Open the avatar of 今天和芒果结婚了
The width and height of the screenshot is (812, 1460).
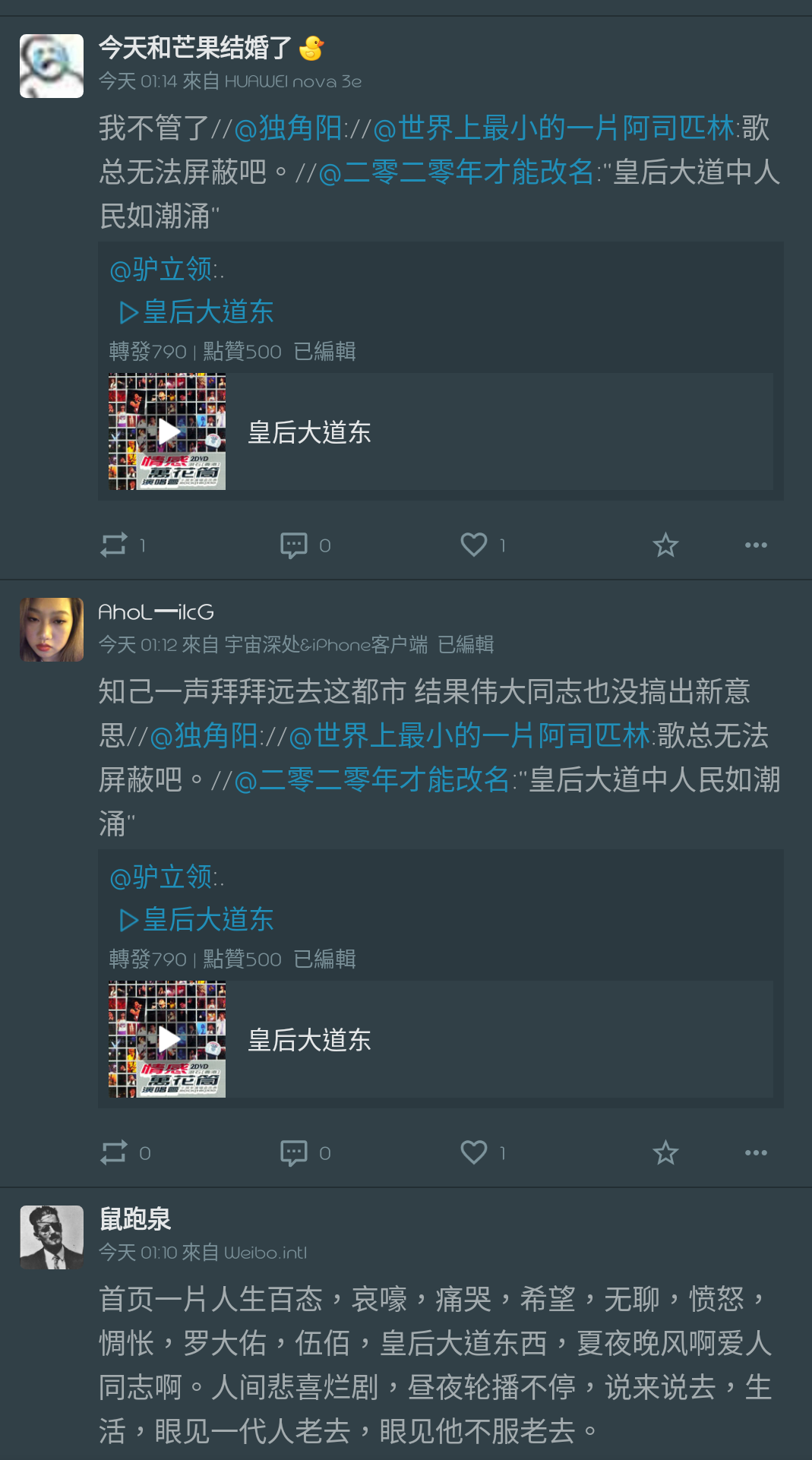[52, 66]
